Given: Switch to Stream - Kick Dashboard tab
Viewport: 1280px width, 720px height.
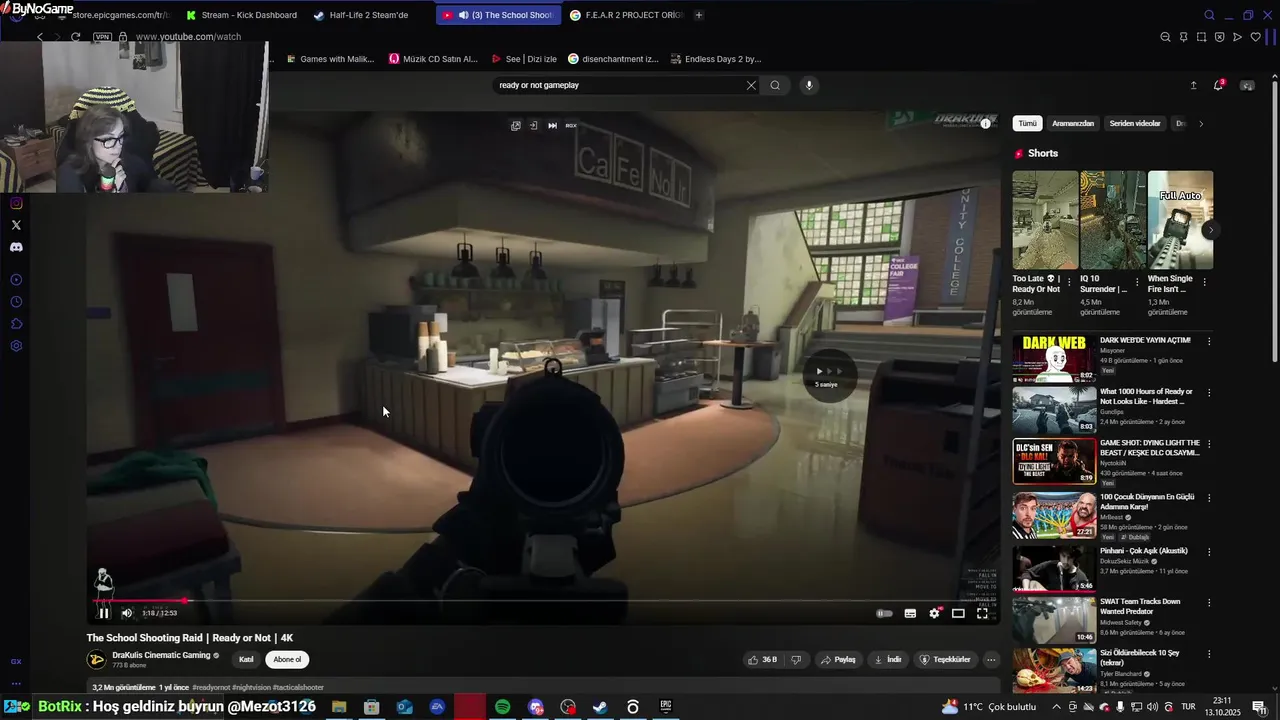Looking at the screenshot, I should tap(241, 15).
